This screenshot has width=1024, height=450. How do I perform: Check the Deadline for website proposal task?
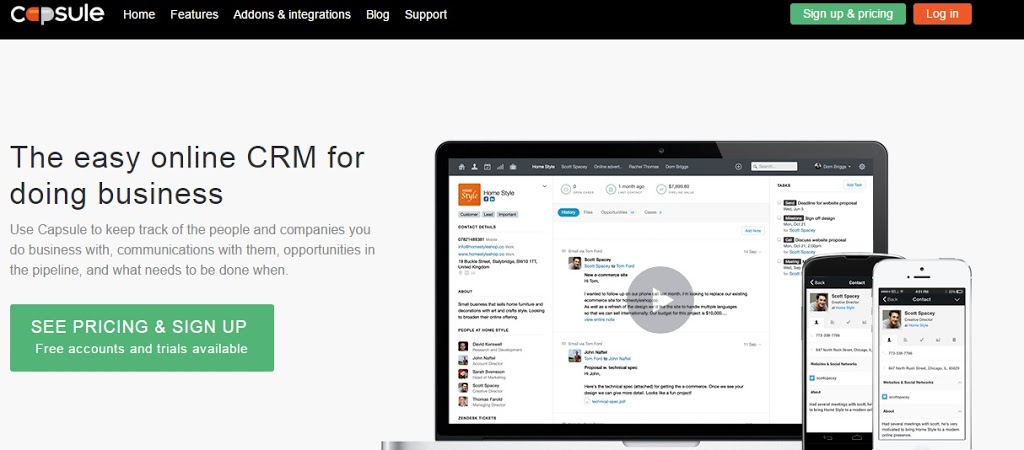pos(779,202)
